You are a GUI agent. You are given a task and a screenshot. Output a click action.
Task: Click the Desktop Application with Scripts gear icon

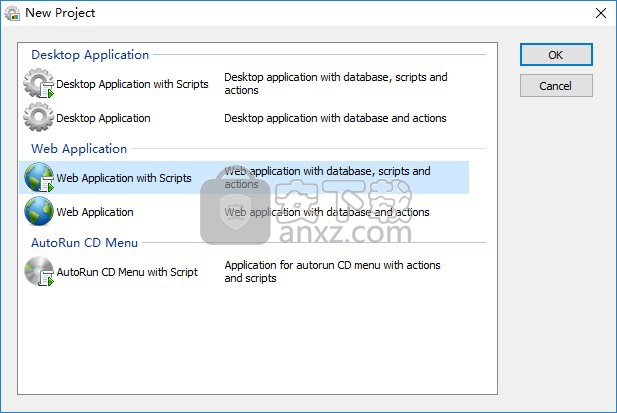tap(39, 83)
